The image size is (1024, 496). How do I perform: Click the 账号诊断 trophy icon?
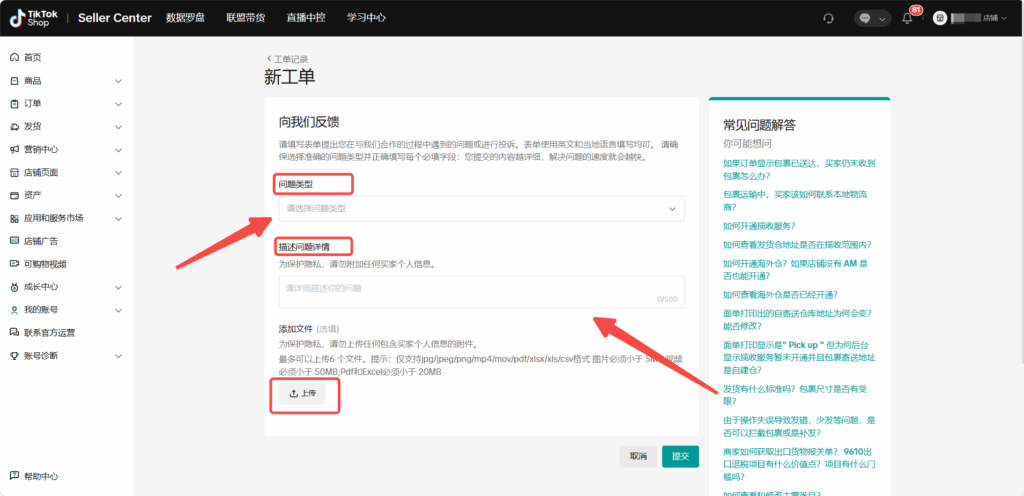(x=14, y=356)
